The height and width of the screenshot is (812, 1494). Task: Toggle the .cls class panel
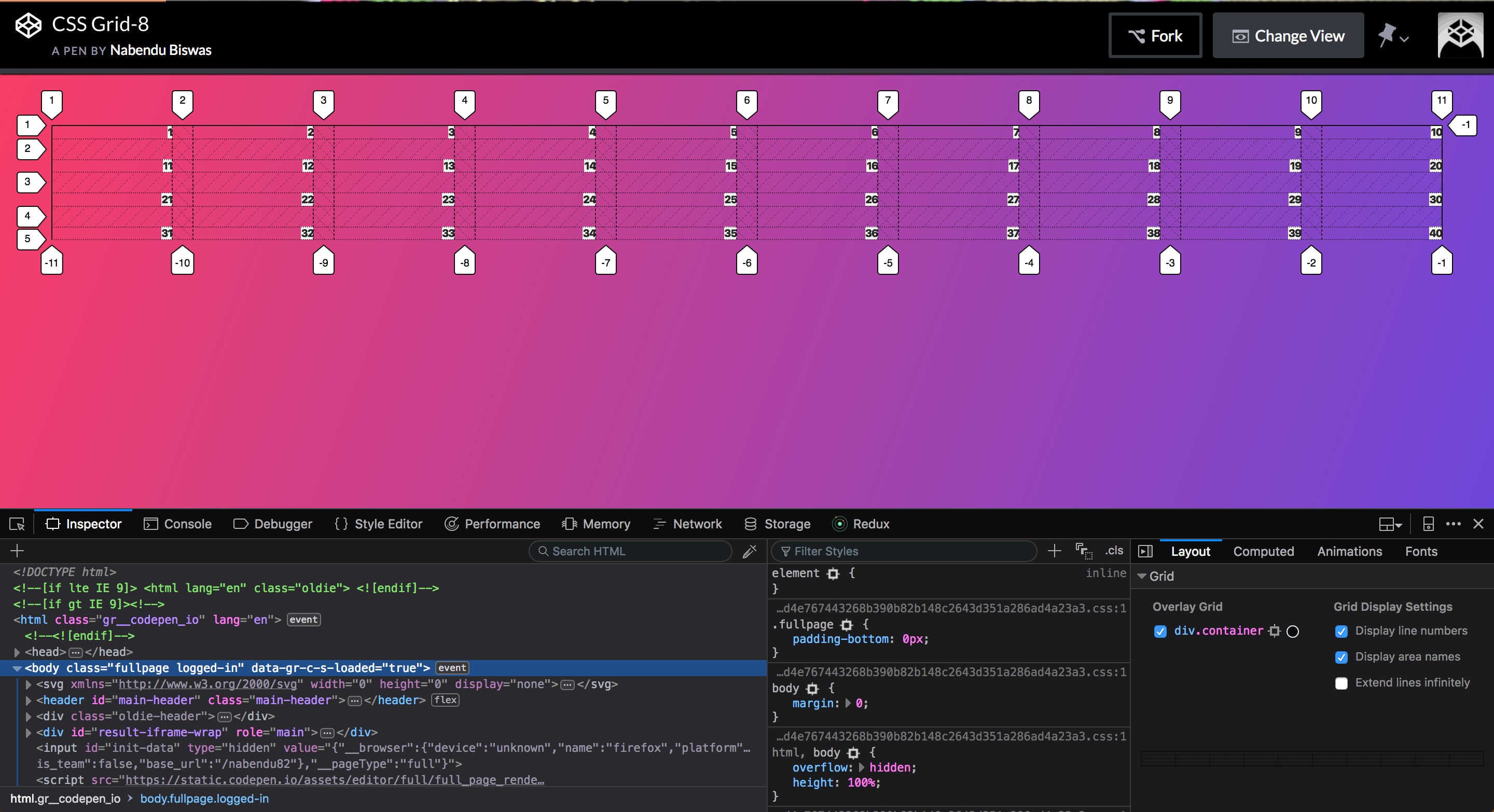1114,551
